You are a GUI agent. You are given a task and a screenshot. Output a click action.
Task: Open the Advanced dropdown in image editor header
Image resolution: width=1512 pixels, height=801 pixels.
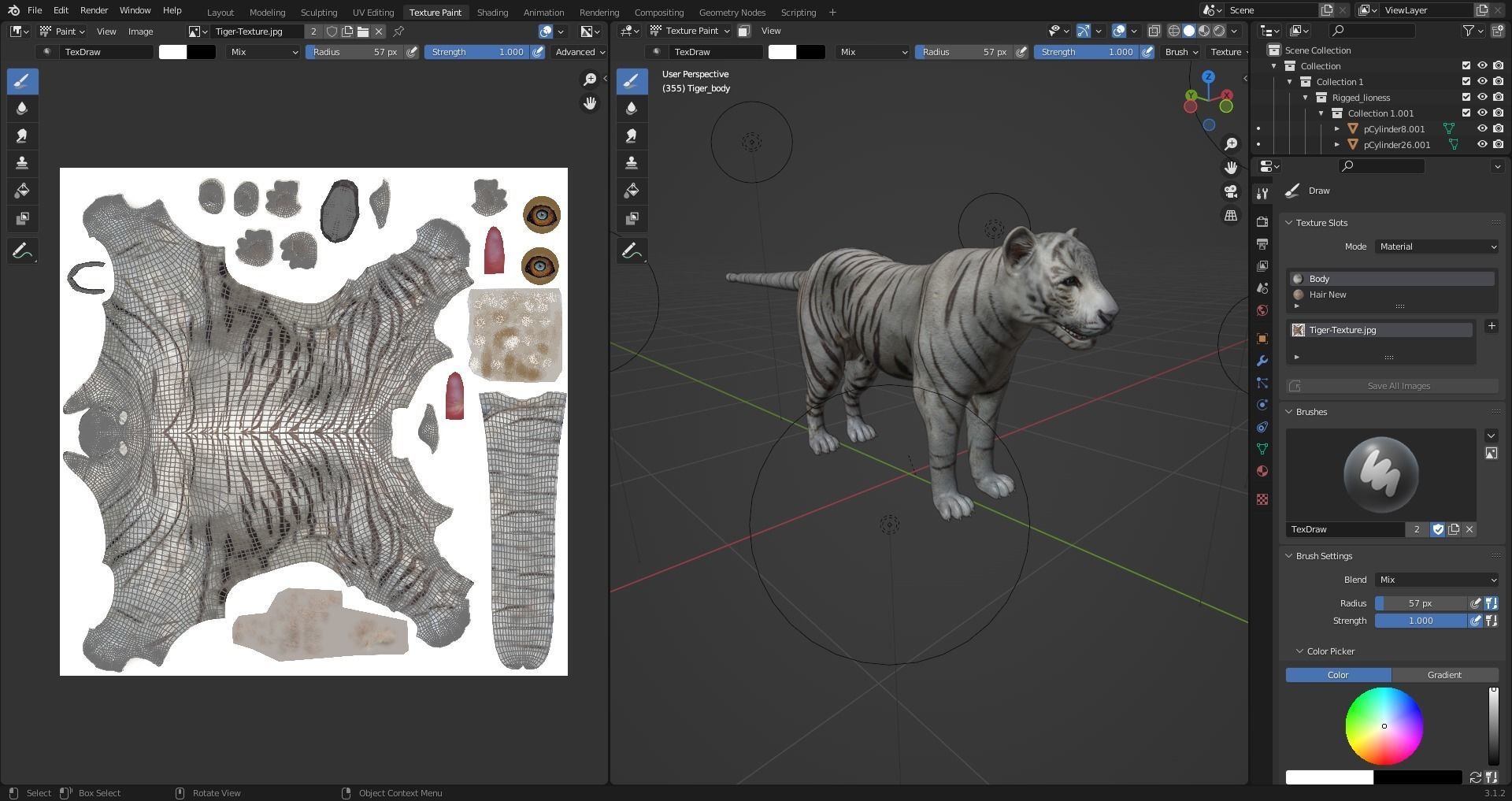[580, 52]
